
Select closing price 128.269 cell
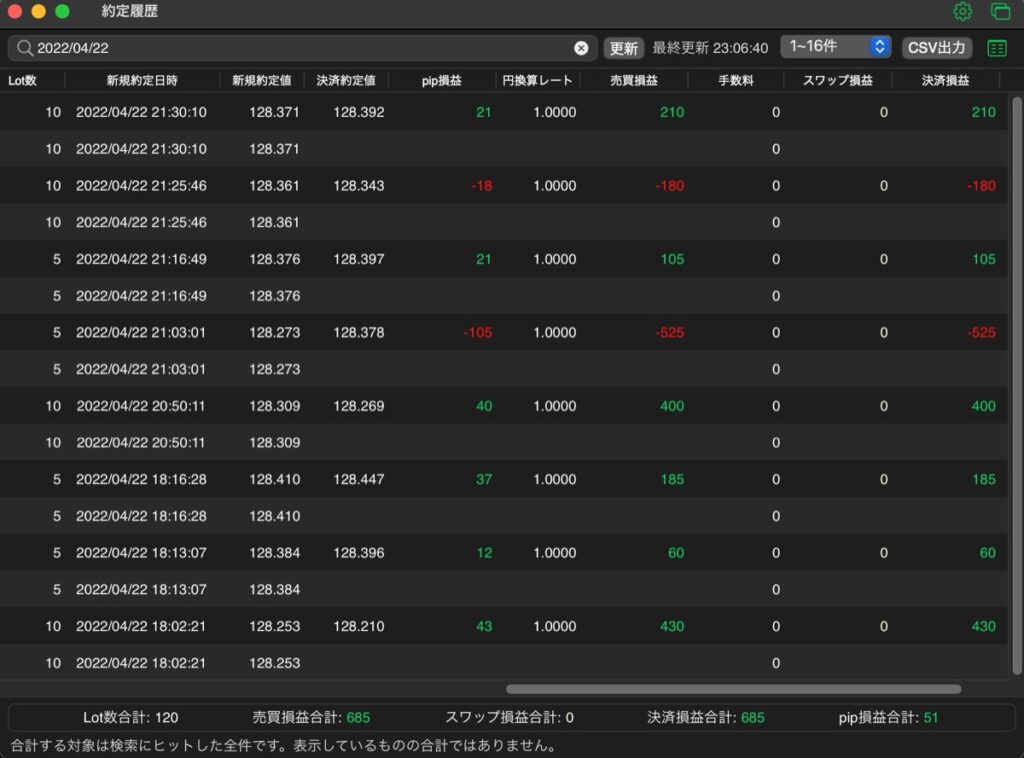[359, 406]
